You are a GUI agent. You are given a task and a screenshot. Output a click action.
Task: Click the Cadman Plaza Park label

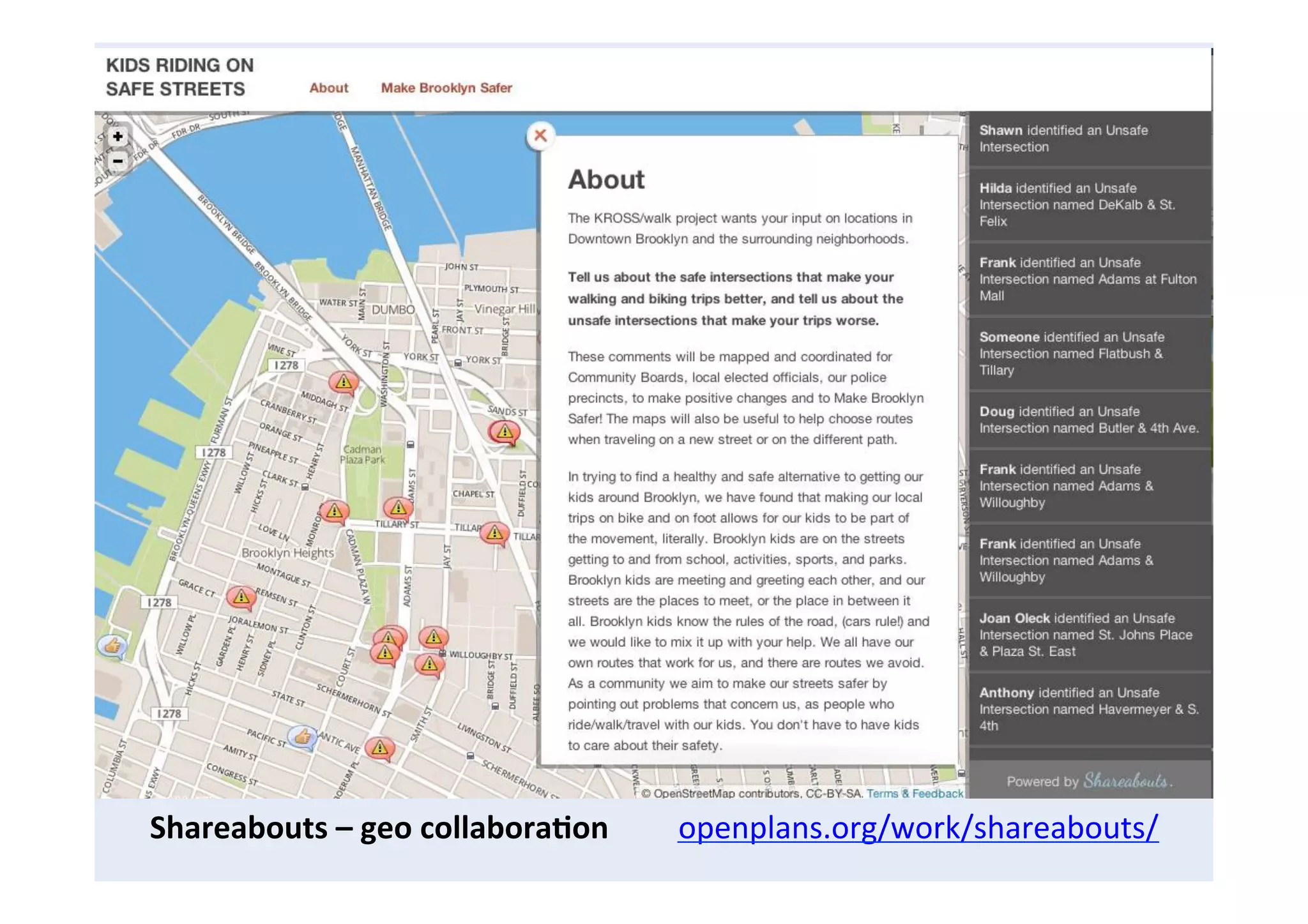[x=363, y=455]
